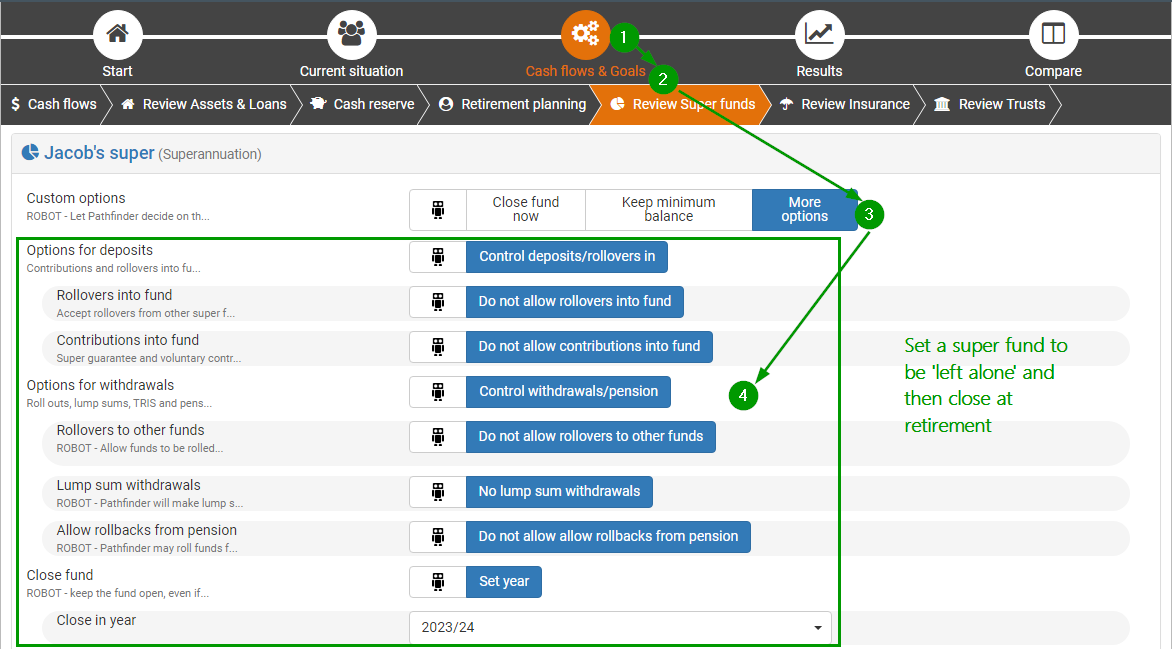Click the Start home icon

tap(117, 34)
